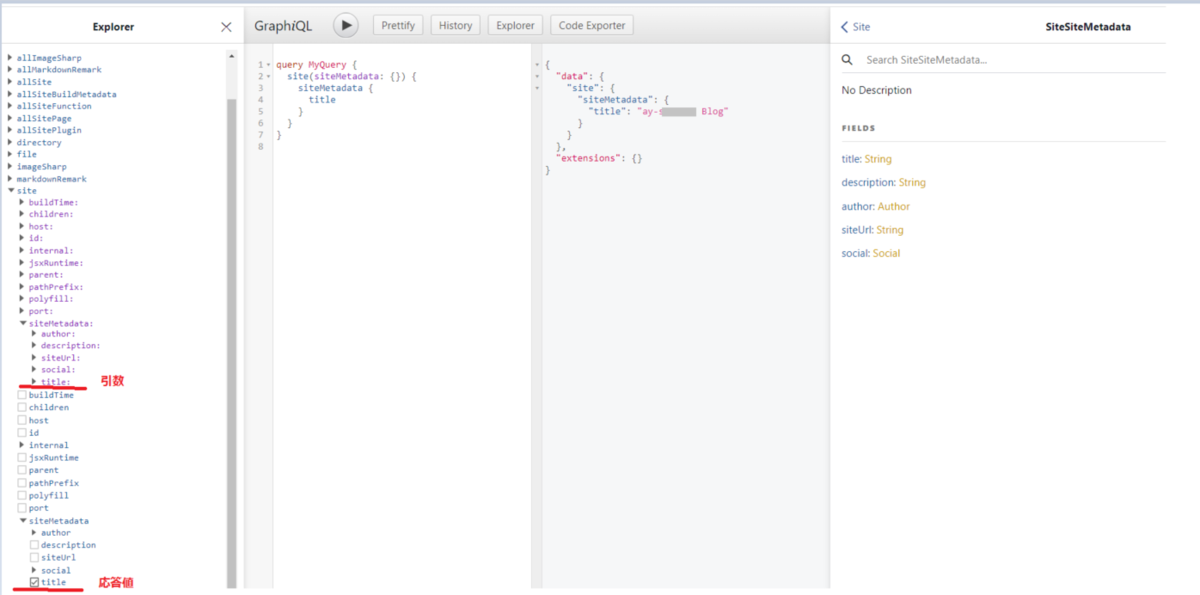Expand the purple title: argument

(x=34, y=382)
